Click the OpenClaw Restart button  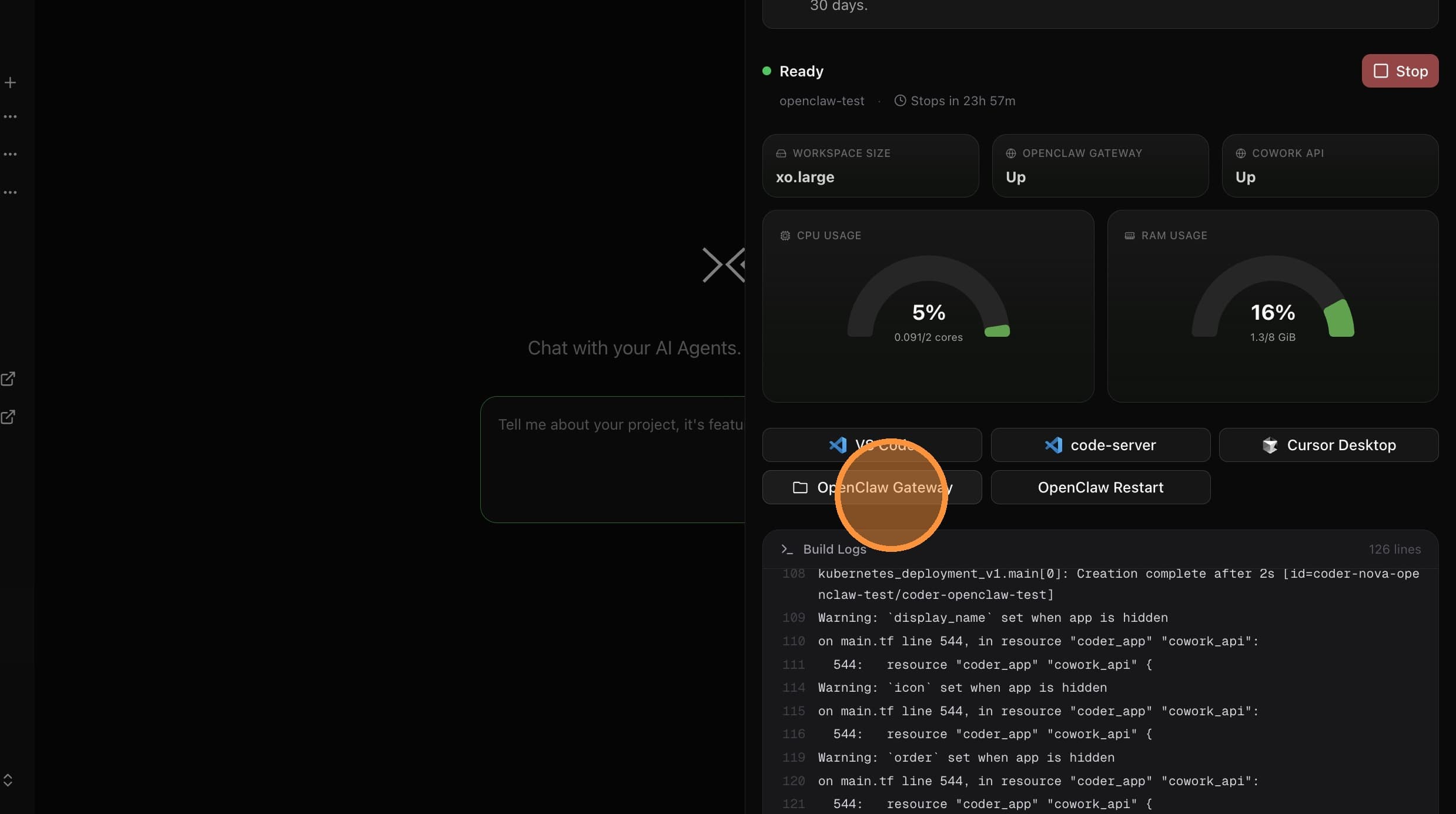click(x=1100, y=487)
